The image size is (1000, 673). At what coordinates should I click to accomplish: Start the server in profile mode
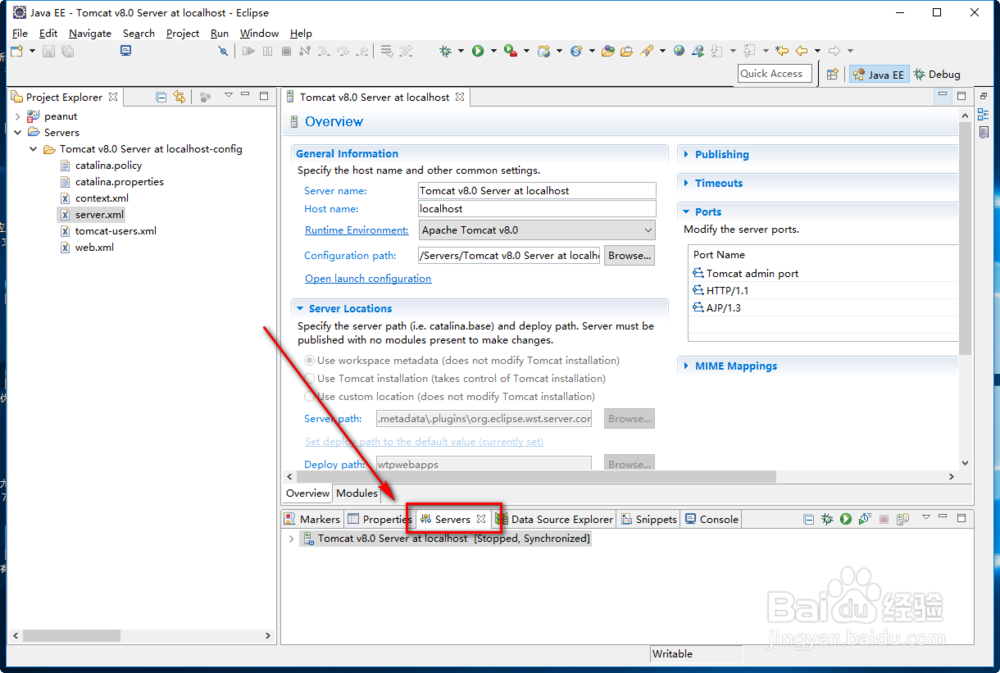click(864, 519)
